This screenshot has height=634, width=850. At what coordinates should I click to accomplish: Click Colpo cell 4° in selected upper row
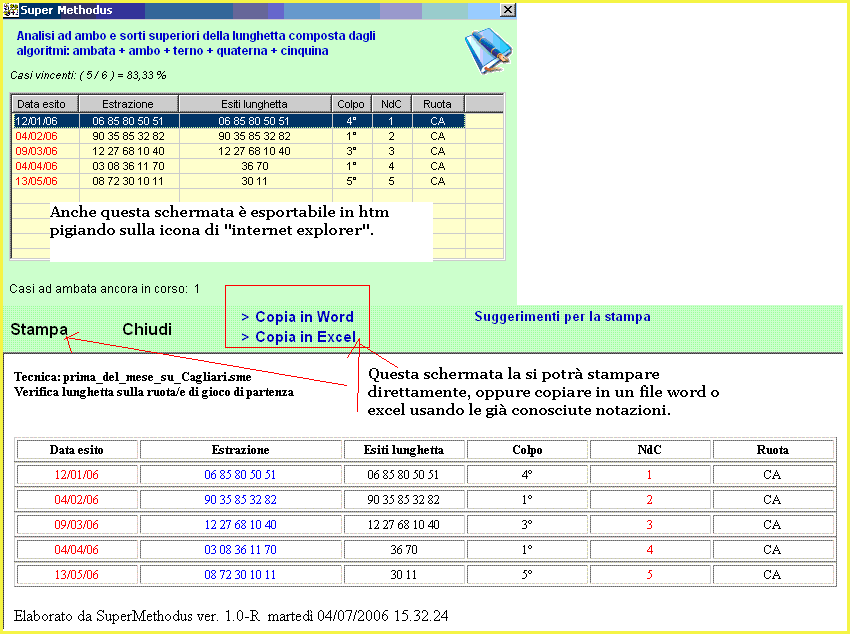[352, 121]
